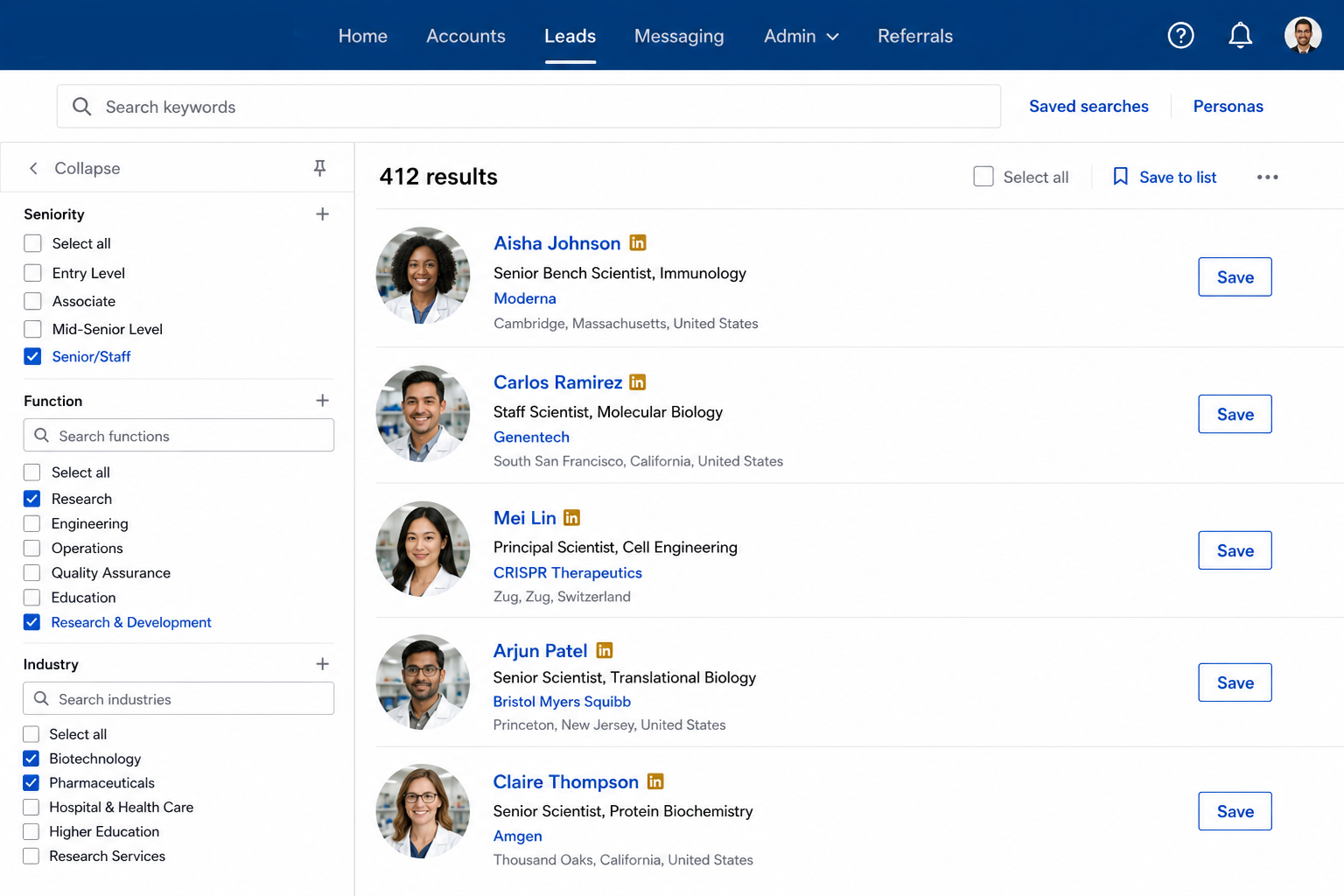The image size is (1344, 896).
Task: Uncheck the Research function filter
Action: point(31,499)
